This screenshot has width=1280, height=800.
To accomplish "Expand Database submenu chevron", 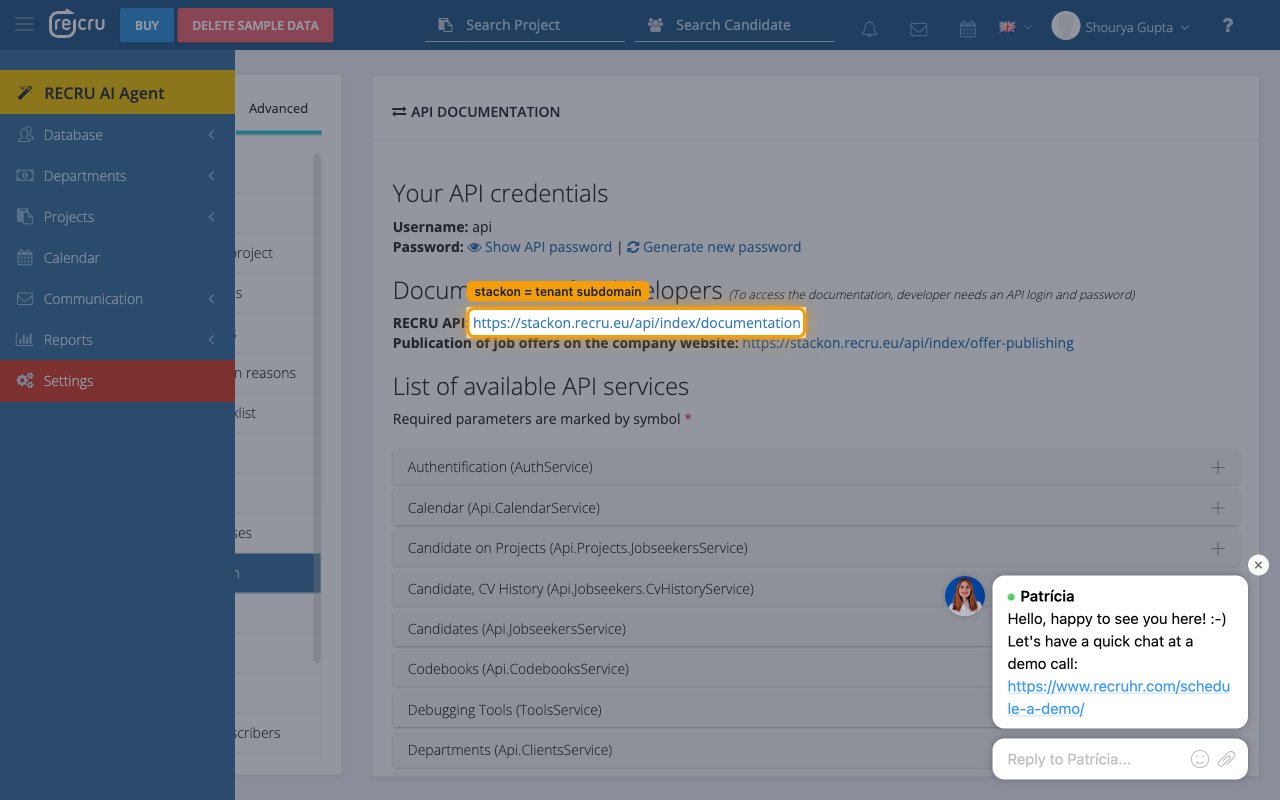I will (x=211, y=135).
